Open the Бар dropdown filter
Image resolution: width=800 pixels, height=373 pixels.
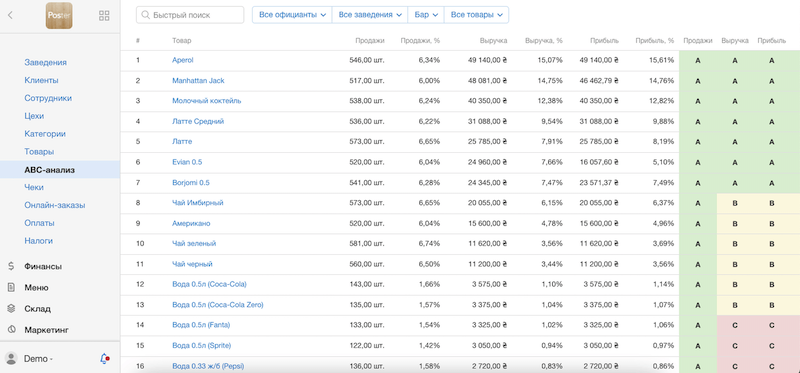point(426,15)
